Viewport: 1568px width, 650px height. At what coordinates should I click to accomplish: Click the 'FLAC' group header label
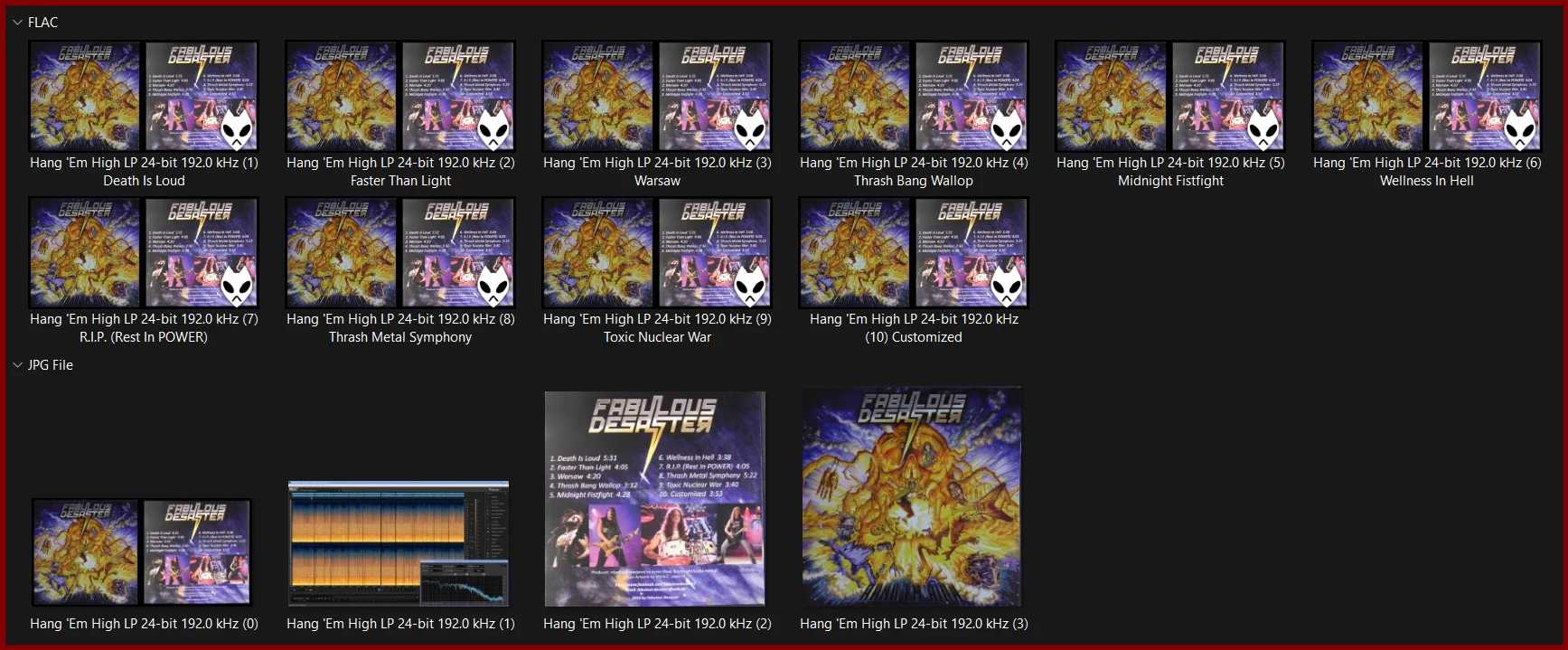[x=42, y=23]
